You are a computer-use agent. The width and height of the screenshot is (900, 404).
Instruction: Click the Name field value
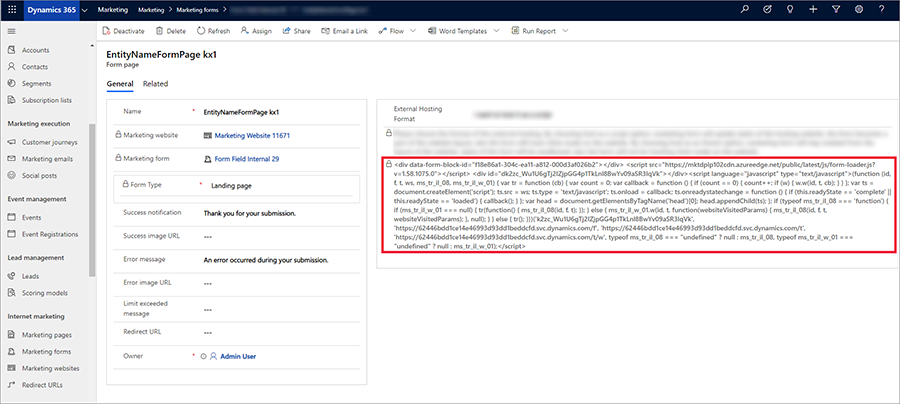(x=242, y=112)
